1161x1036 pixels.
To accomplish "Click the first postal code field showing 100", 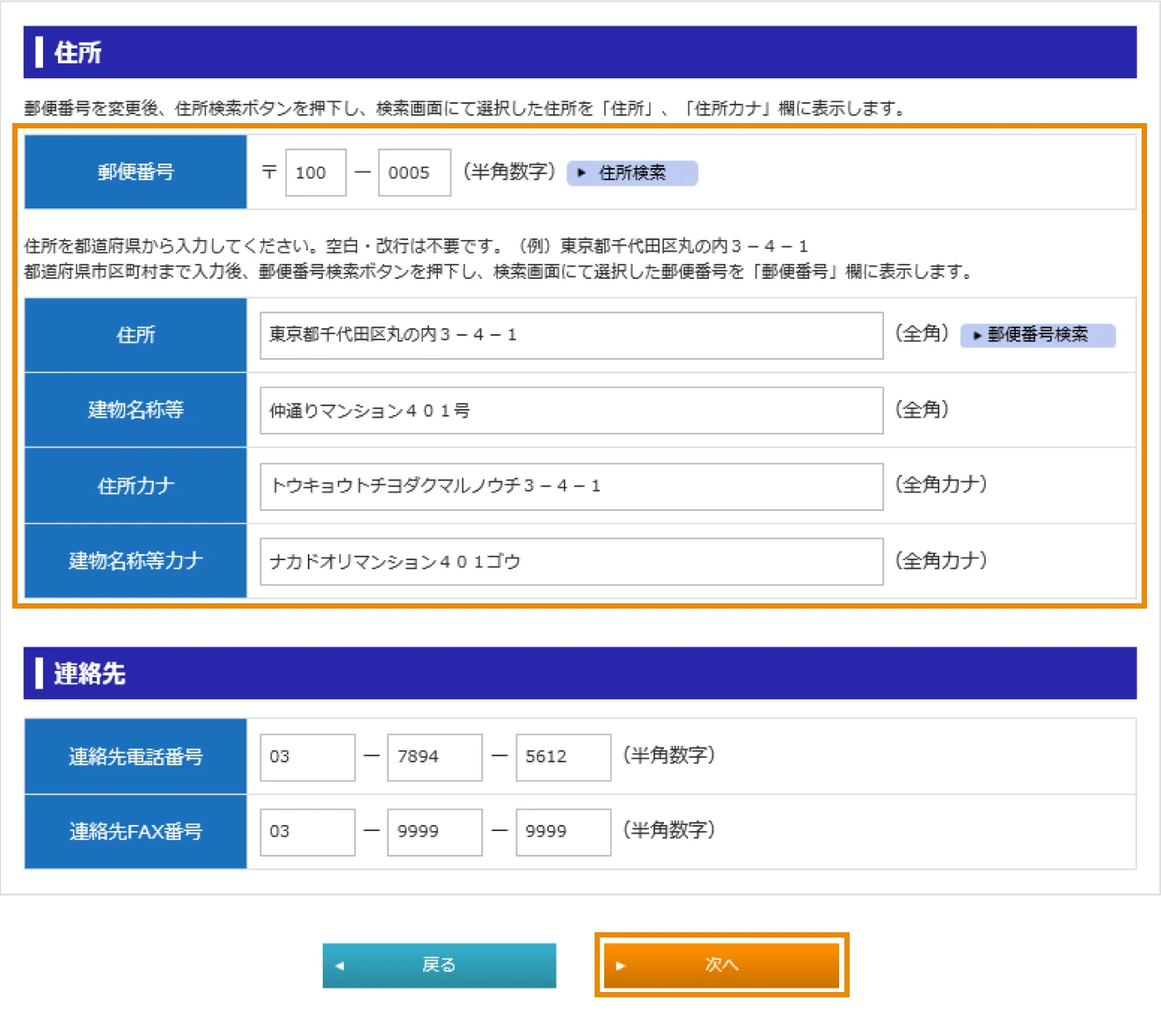I will 315,172.
